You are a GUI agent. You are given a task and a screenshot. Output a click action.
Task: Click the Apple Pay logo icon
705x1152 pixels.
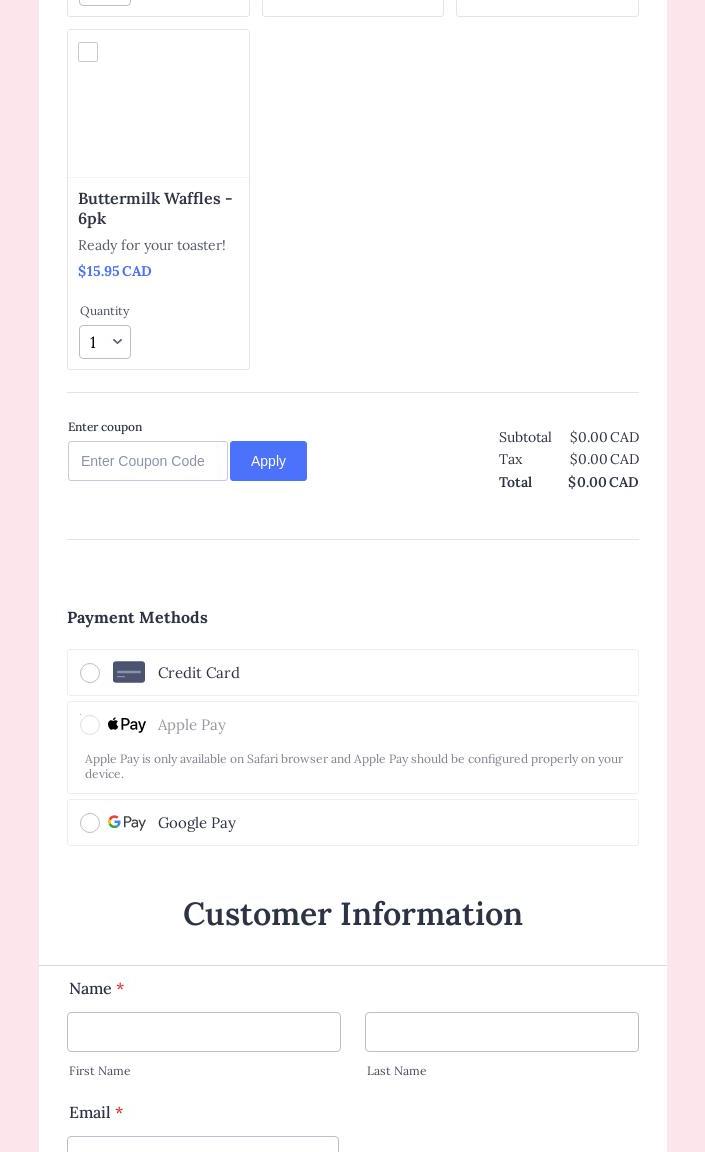(127, 725)
